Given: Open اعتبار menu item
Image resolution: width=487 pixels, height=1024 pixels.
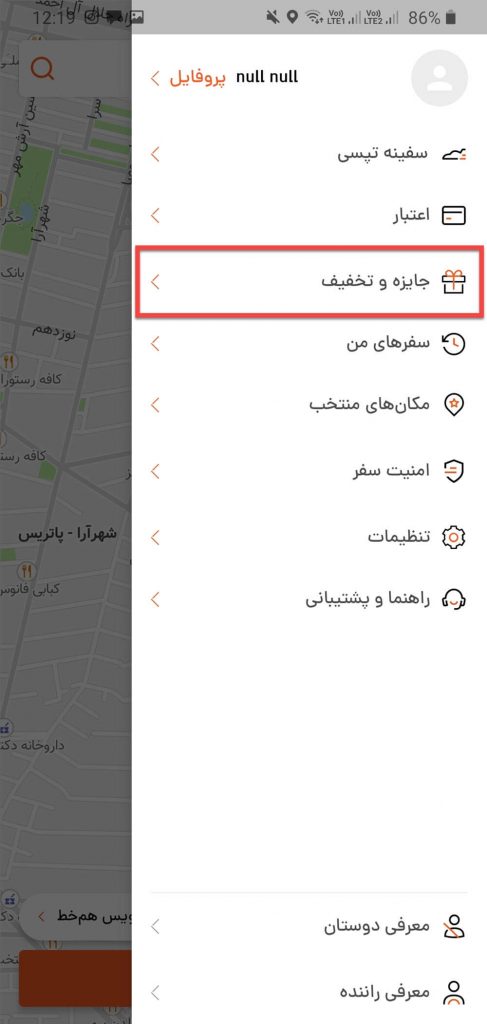Looking at the screenshot, I should click(x=309, y=216).
